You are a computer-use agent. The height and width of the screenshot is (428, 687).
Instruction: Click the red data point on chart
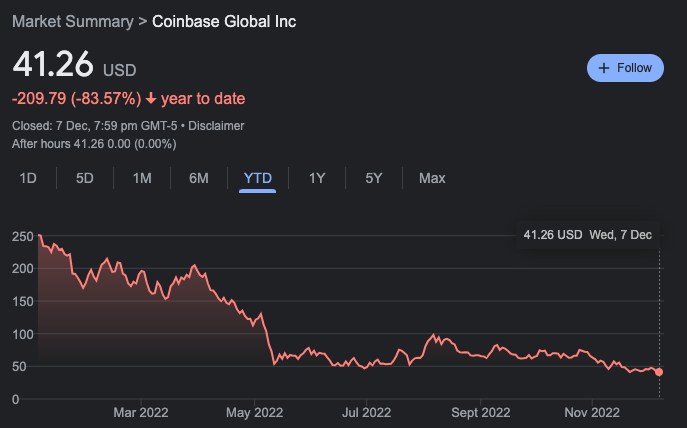coord(659,372)
